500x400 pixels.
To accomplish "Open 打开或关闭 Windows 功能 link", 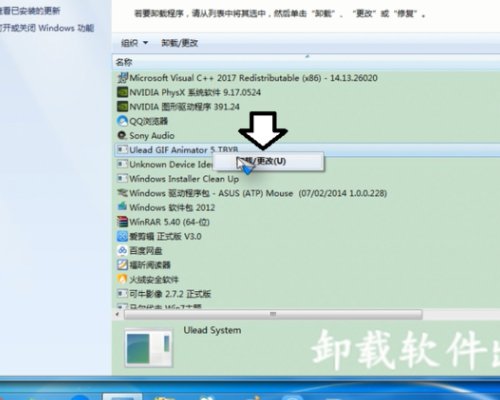I will point(47,28).
